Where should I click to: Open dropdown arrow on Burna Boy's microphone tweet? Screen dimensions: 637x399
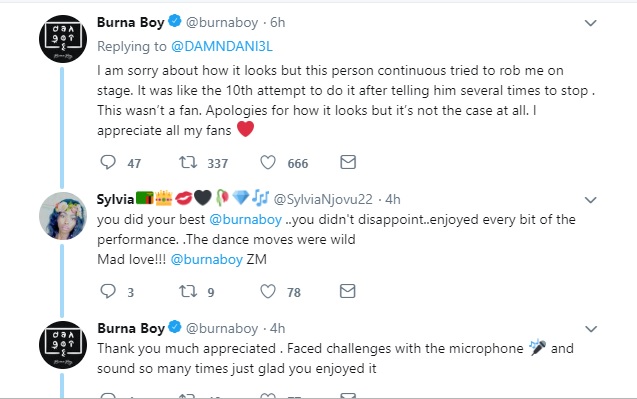590,329
